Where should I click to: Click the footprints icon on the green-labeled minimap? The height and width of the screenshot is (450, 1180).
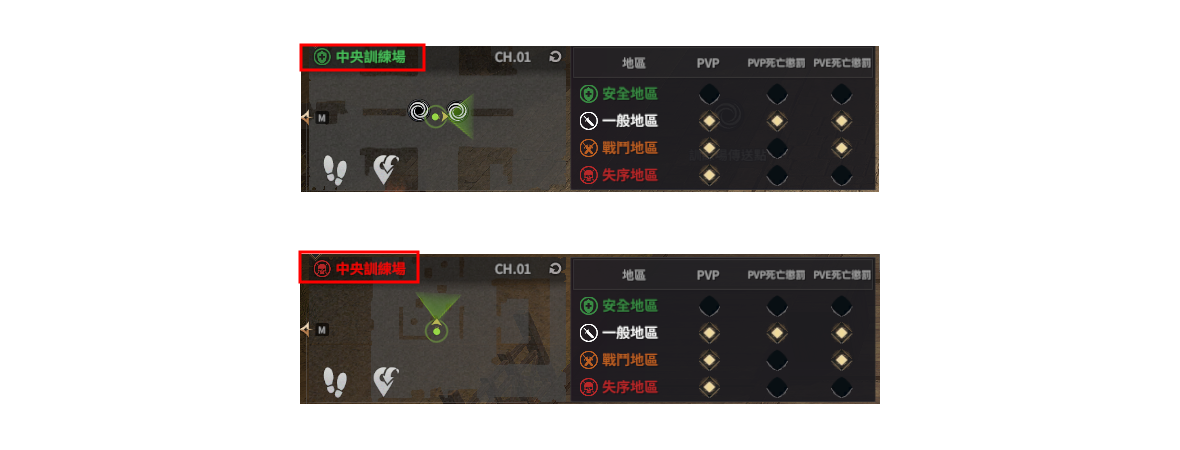pos(335,171)
